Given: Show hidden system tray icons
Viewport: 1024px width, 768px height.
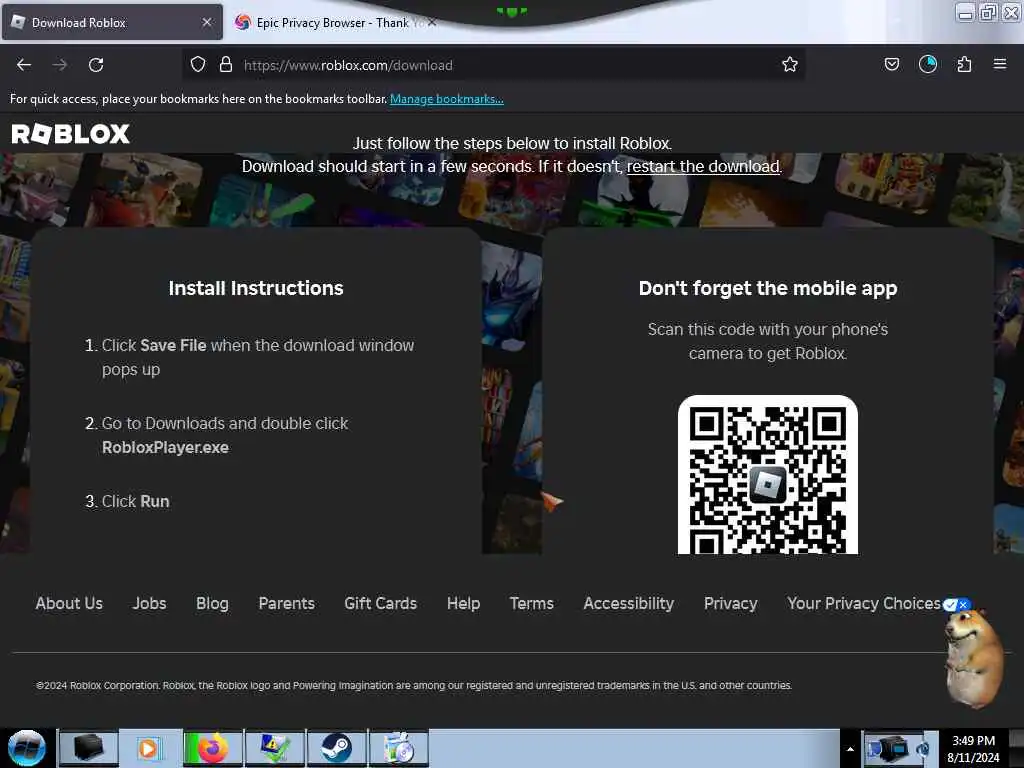Looking at the screenshot, I should point(850,749).
